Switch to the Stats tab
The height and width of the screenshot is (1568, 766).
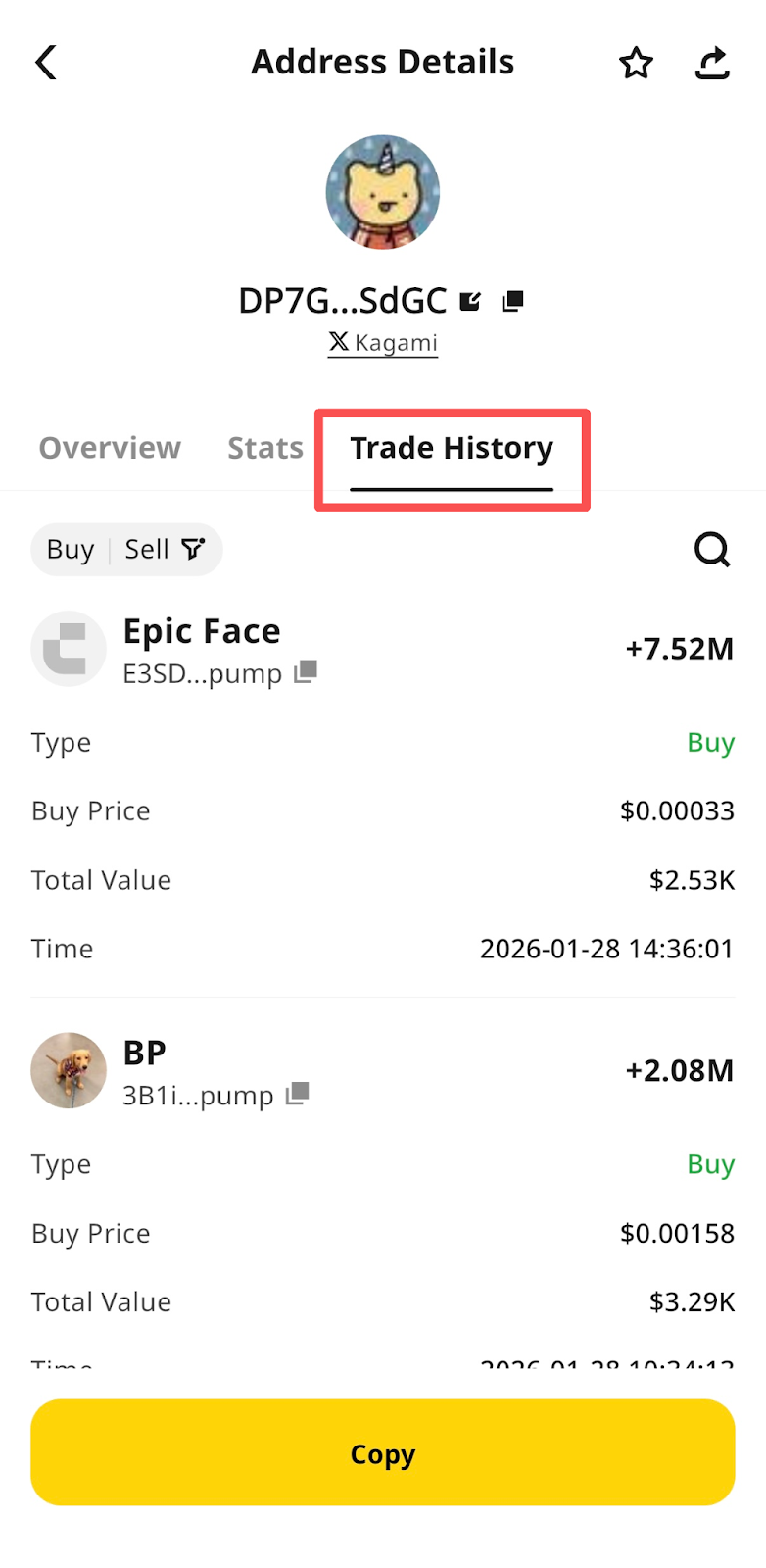tap(265, 448)
